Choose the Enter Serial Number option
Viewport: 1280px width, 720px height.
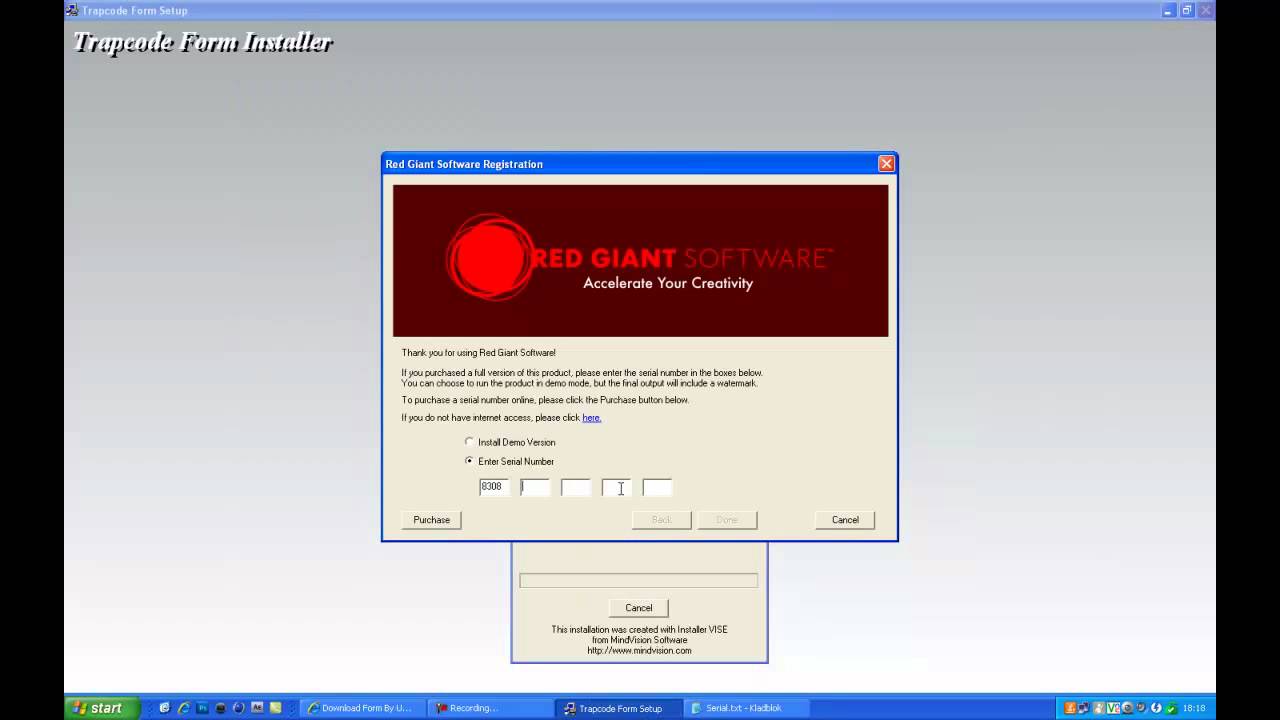tap(470, 461)
